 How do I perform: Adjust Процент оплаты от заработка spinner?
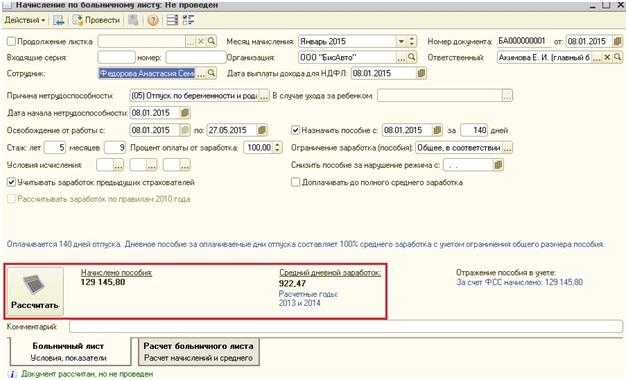(x=278, y=148)
